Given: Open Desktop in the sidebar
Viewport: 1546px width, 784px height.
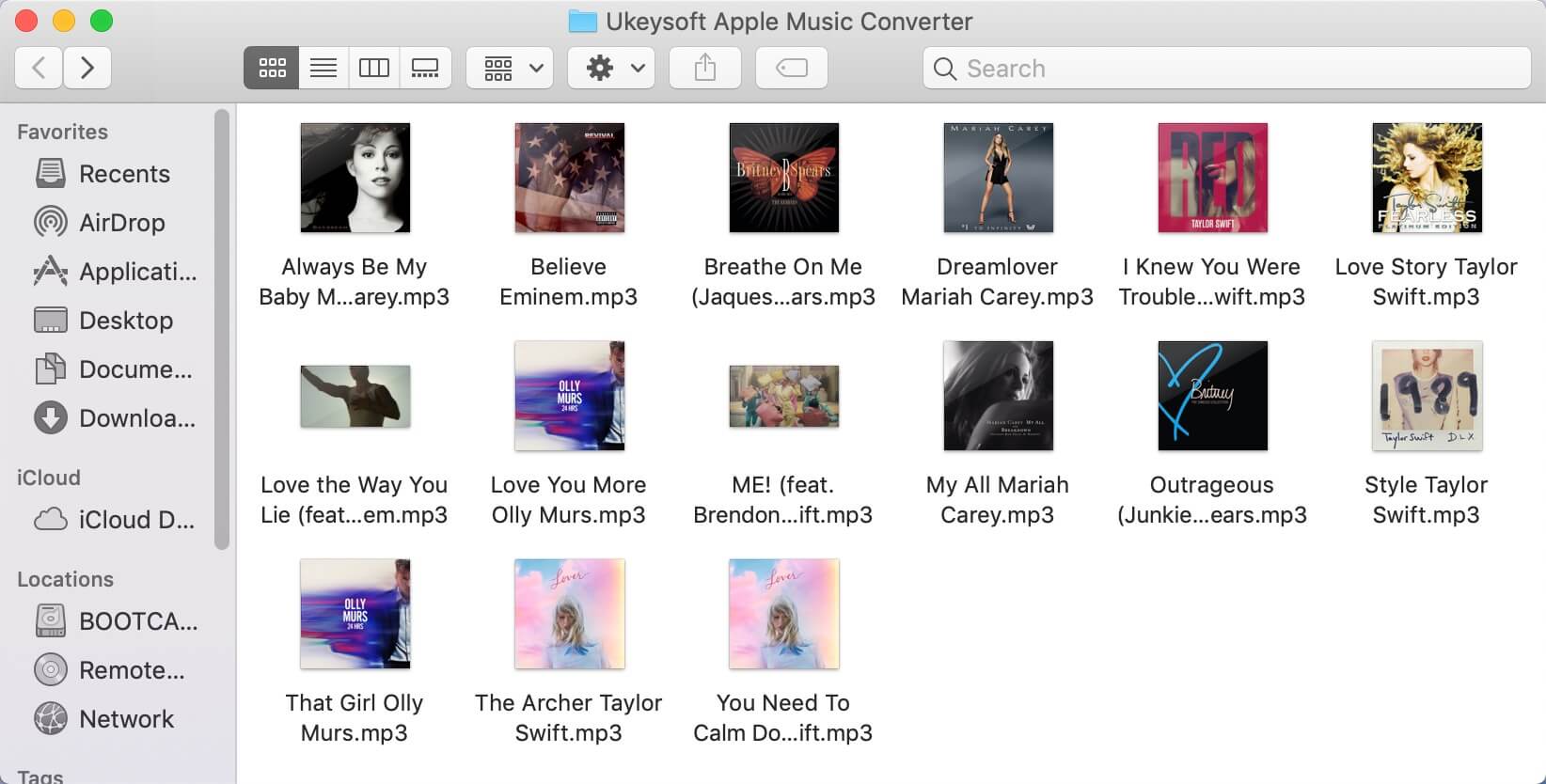Looking at the screenshot, I should coord(117,321).
